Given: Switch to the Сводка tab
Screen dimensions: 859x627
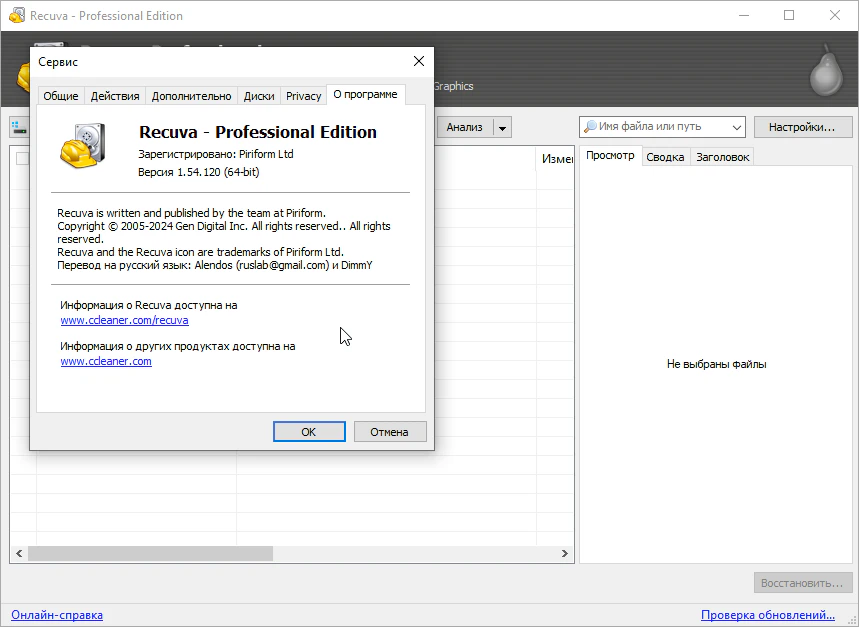Looking at the screenshot, I should pyautogui.click(x=665, y=157).
